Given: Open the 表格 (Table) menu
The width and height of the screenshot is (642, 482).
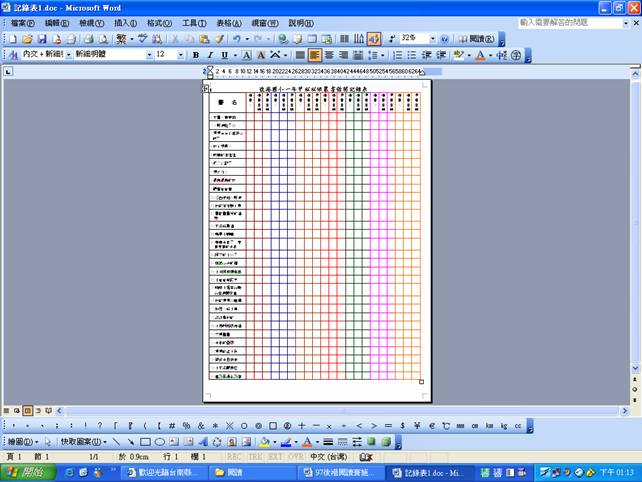Looking at the screenshot, I should pos(229,23).
